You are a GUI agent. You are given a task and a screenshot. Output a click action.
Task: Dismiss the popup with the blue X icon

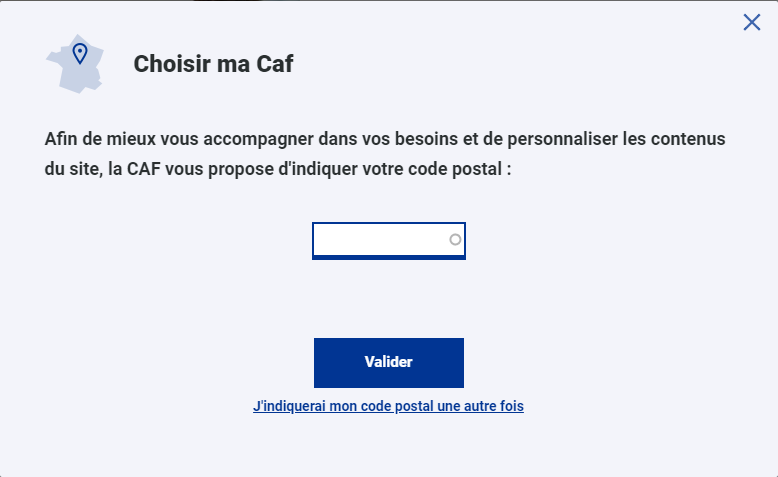752,22
